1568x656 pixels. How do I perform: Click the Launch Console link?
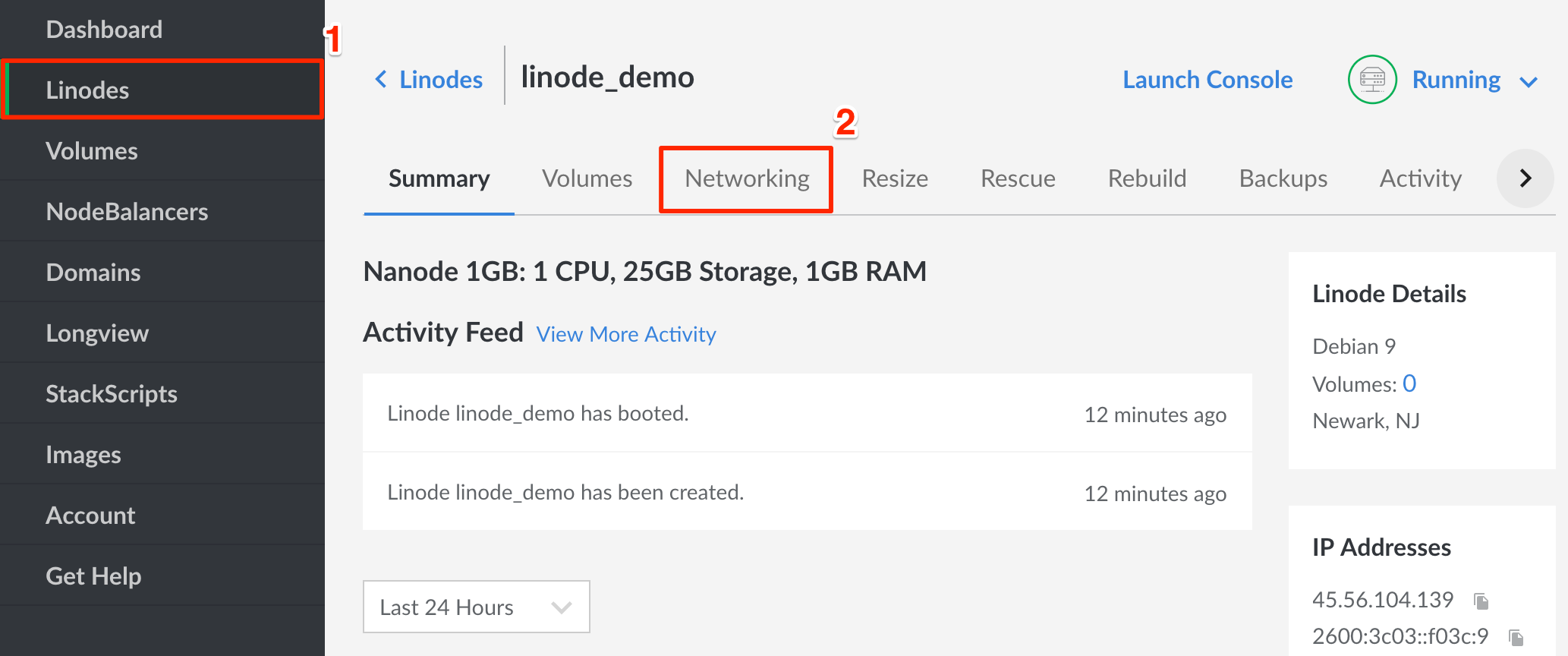[x=1207, y=80]
